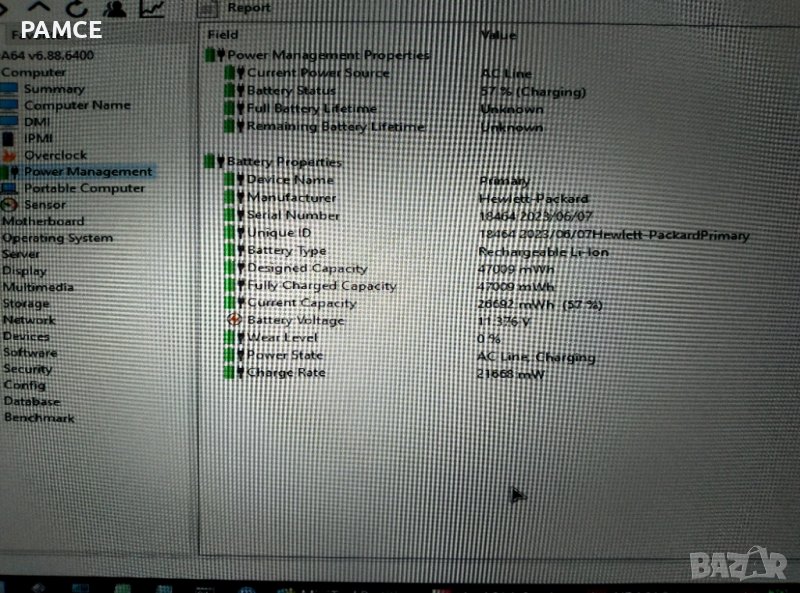Viewport: 800px width, 593px height.
Task: Select the Wear Level row
Action: [x=282, y=338]
